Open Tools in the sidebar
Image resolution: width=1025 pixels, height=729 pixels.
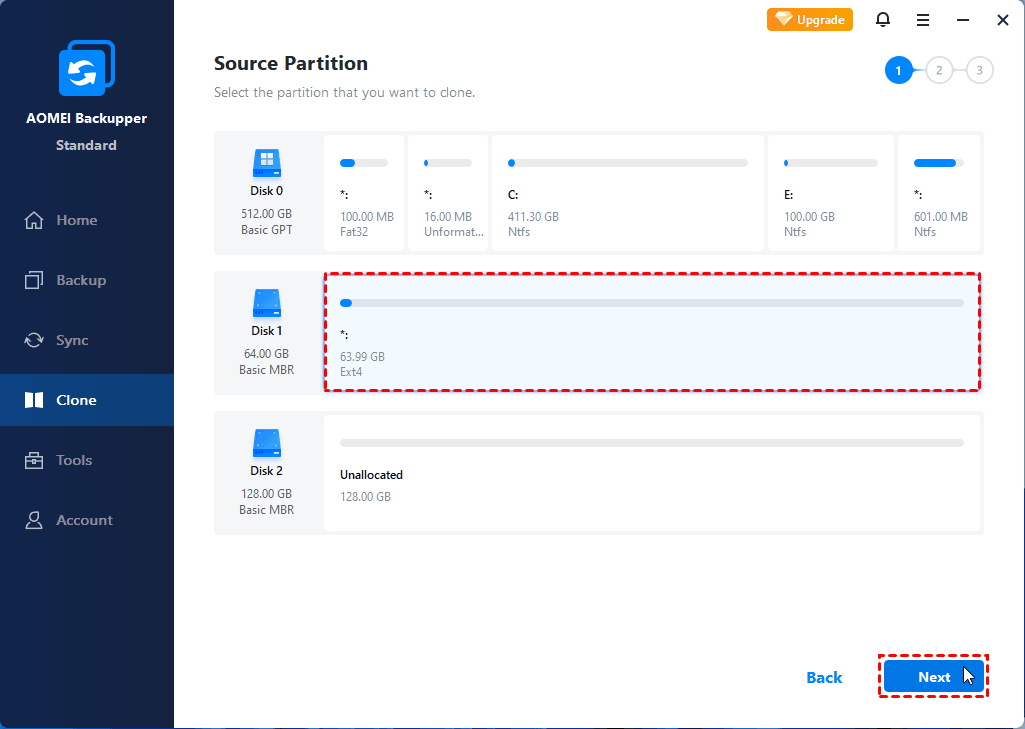(x=74, y=460)
